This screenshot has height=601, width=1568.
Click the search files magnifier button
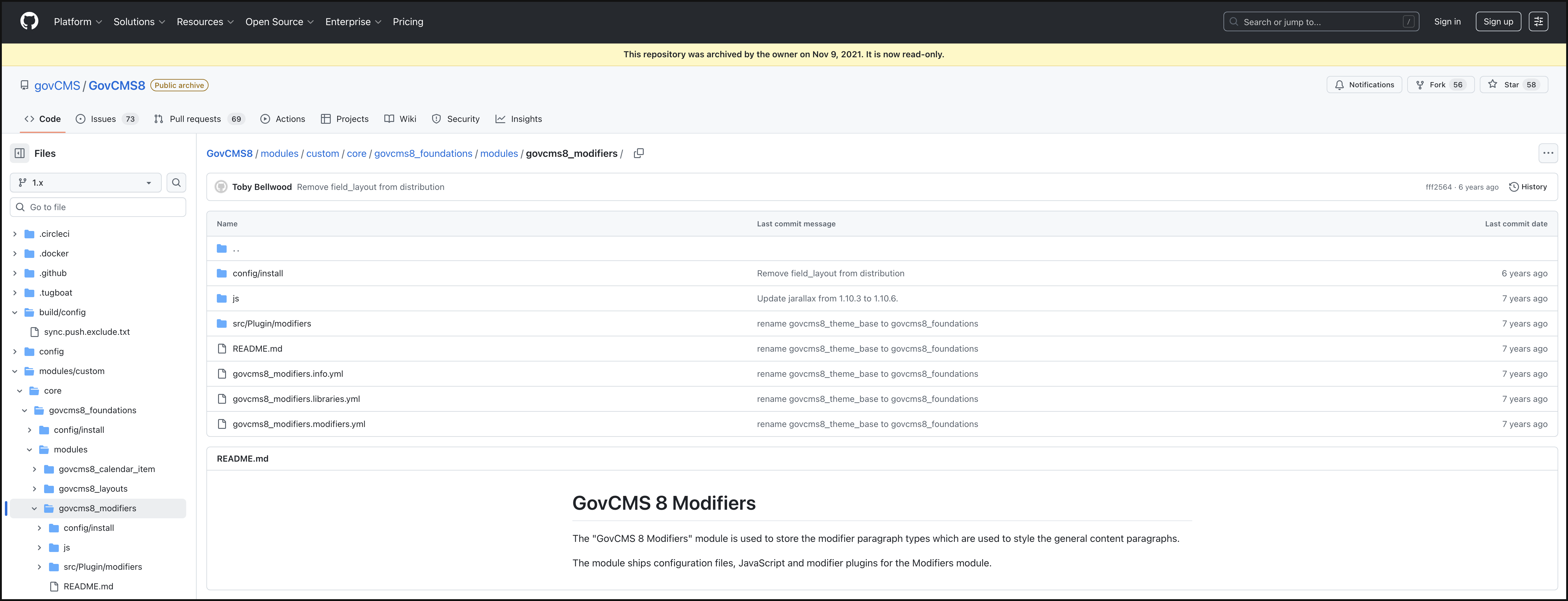pyautogui.click(x=176, y=183)
